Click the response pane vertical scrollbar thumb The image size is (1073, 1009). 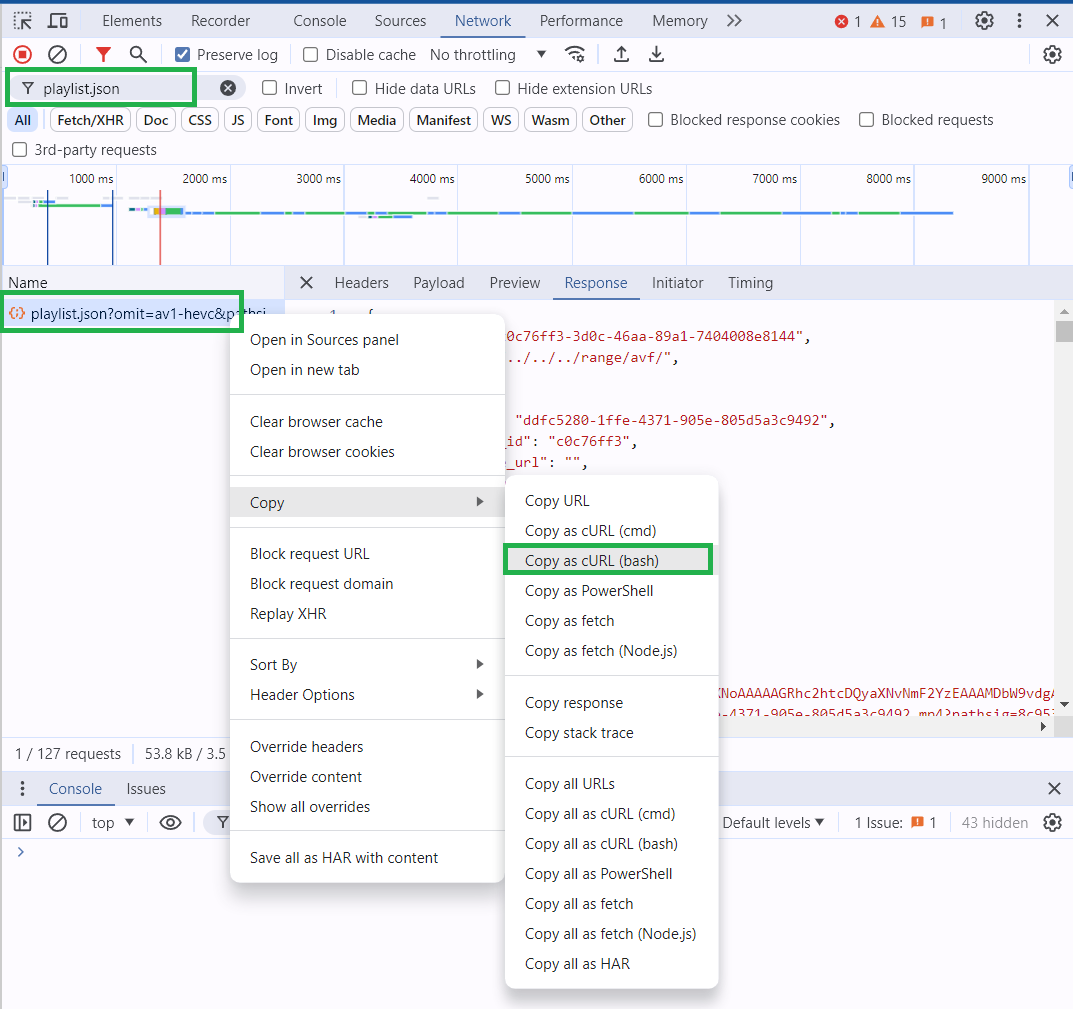[1064, 332]
